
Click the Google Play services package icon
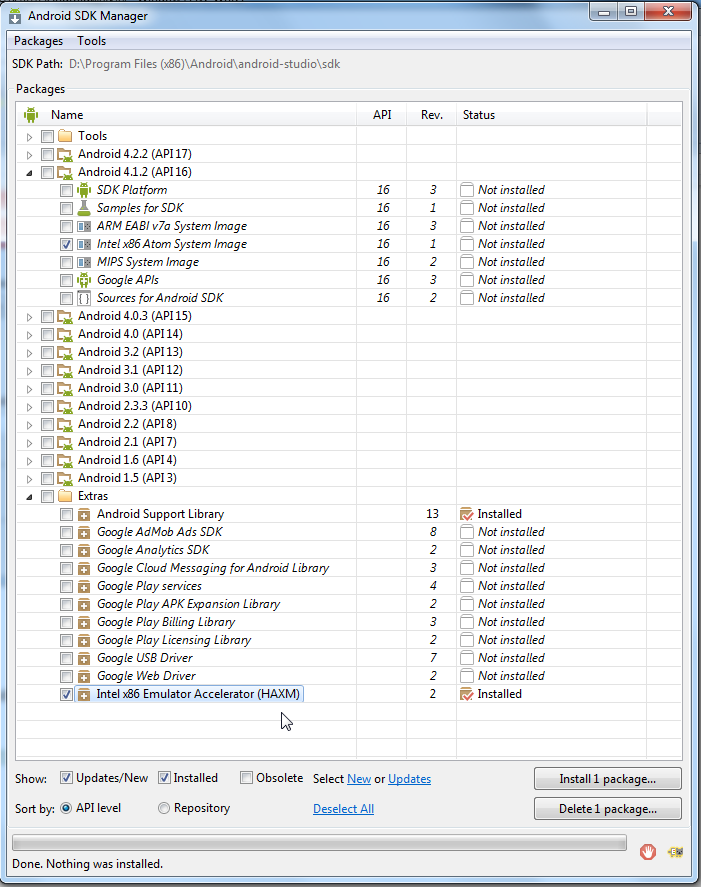(x=84, y=586)
